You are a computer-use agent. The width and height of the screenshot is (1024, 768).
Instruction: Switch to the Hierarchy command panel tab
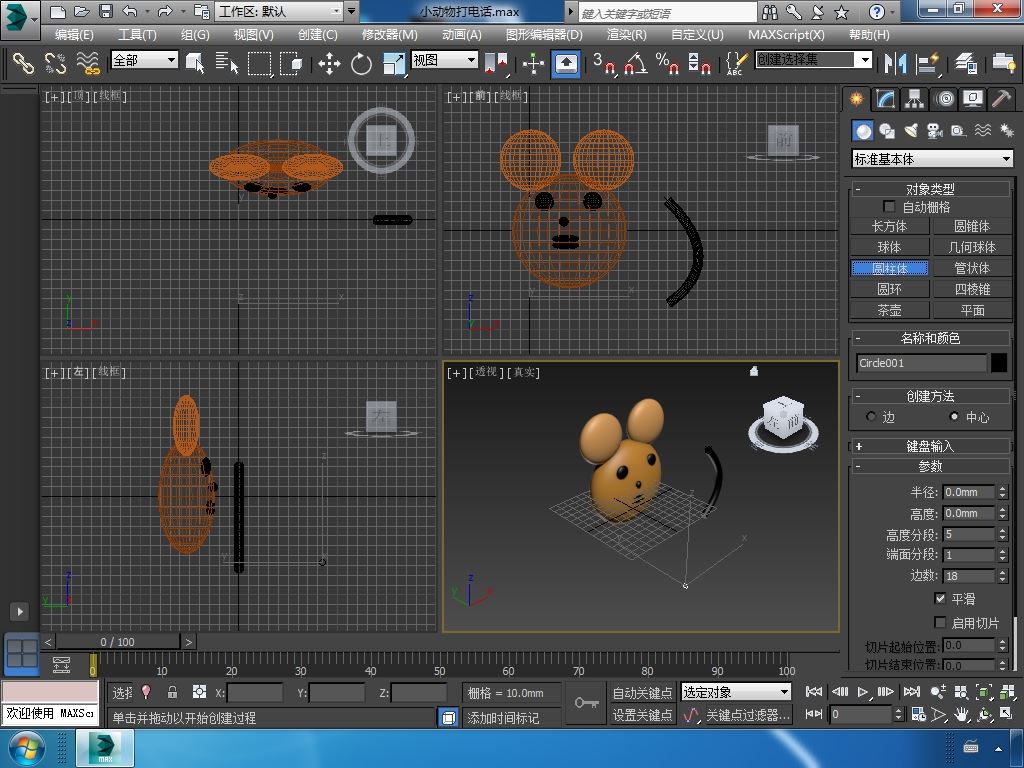[x=914, y=99]
